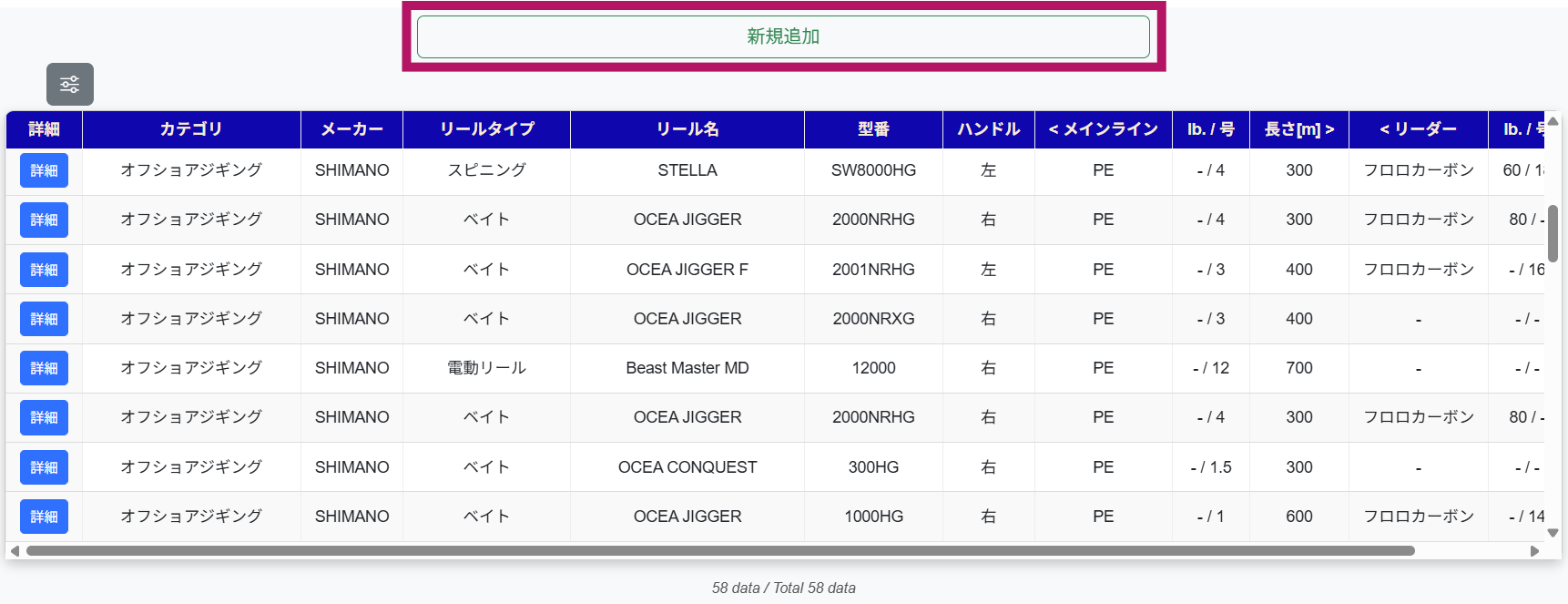Click the table's vertical scrollbar up arrow
Screen dimensions: 1568x604
tap(1553, 121)
